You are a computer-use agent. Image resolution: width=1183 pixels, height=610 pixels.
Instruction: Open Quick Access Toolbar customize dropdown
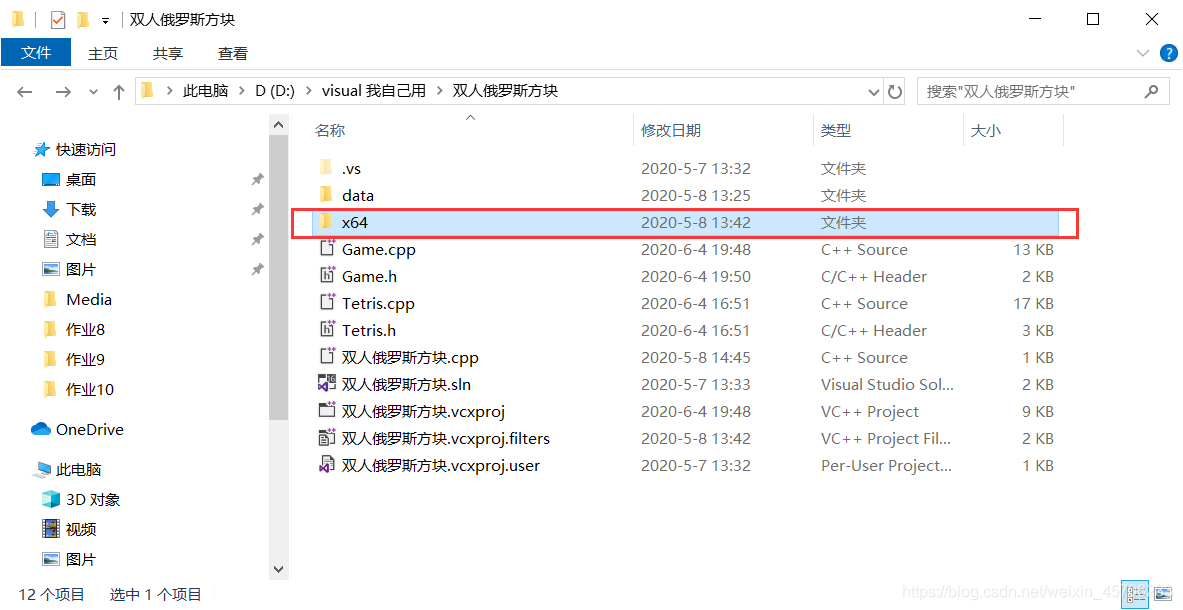pos(106,20)
